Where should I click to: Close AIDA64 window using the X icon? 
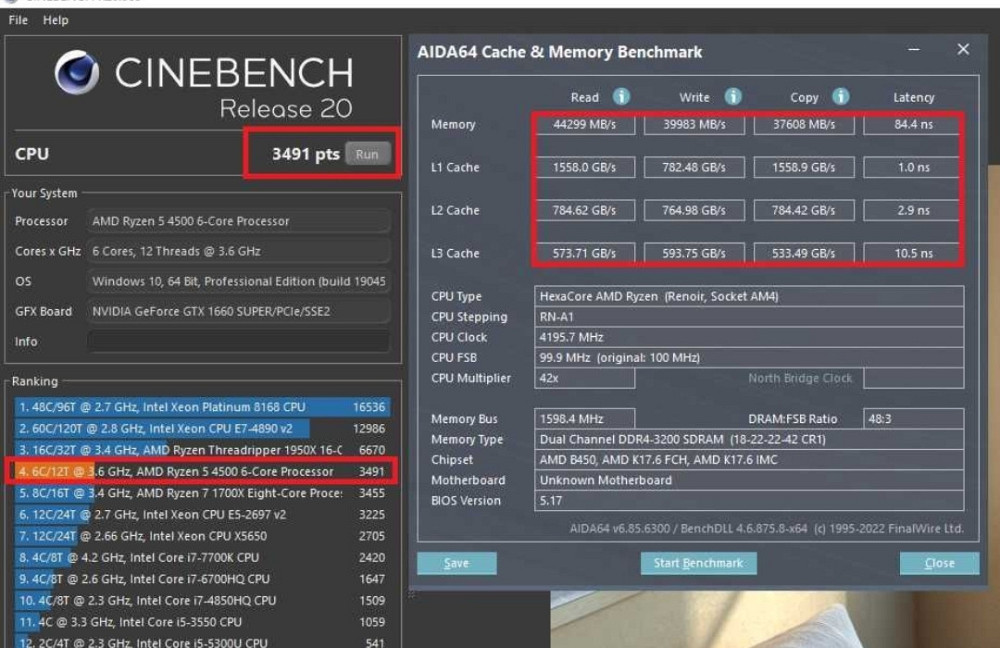pos(963,50)
